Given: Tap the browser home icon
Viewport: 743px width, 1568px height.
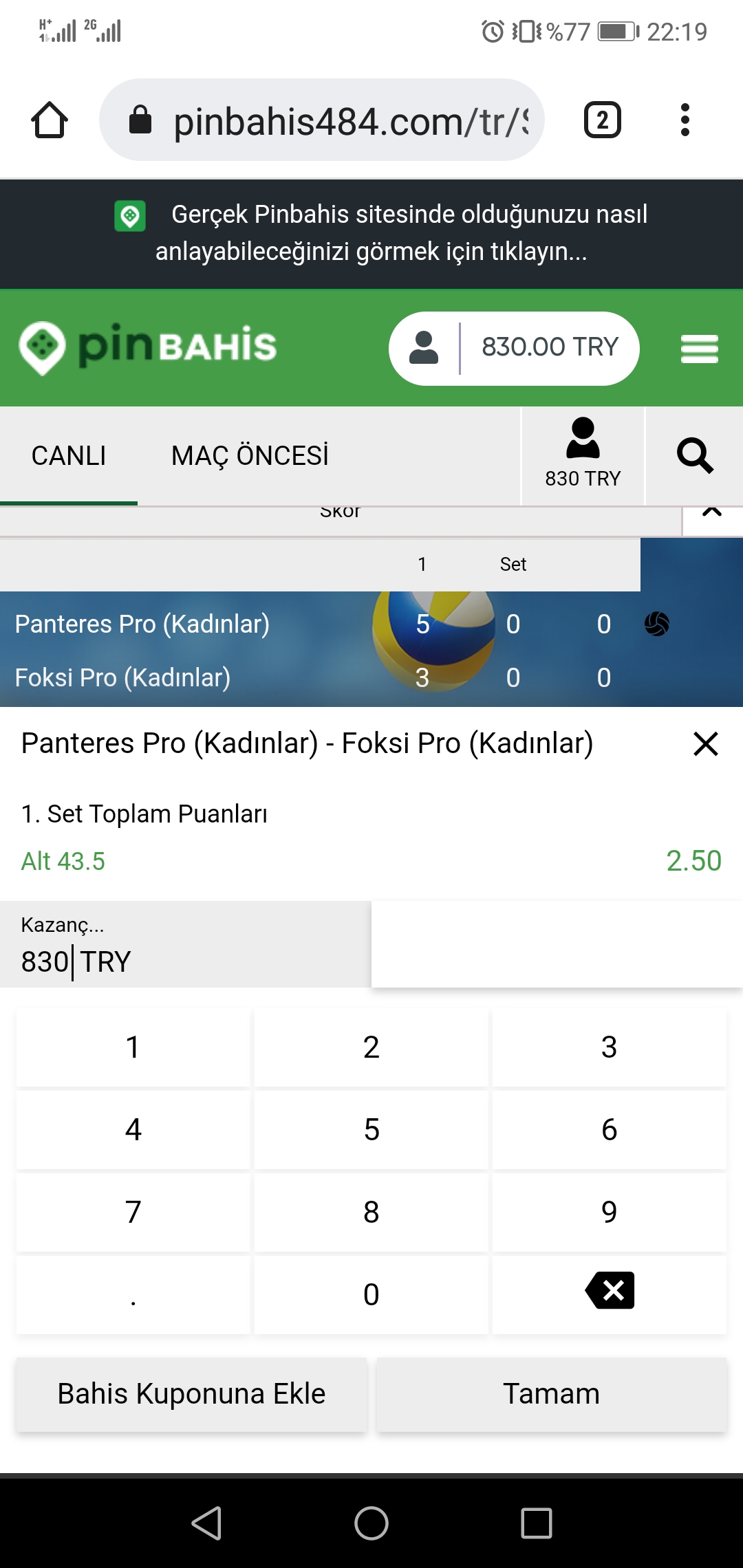Looking at the screenshot, I should [50, 120].
